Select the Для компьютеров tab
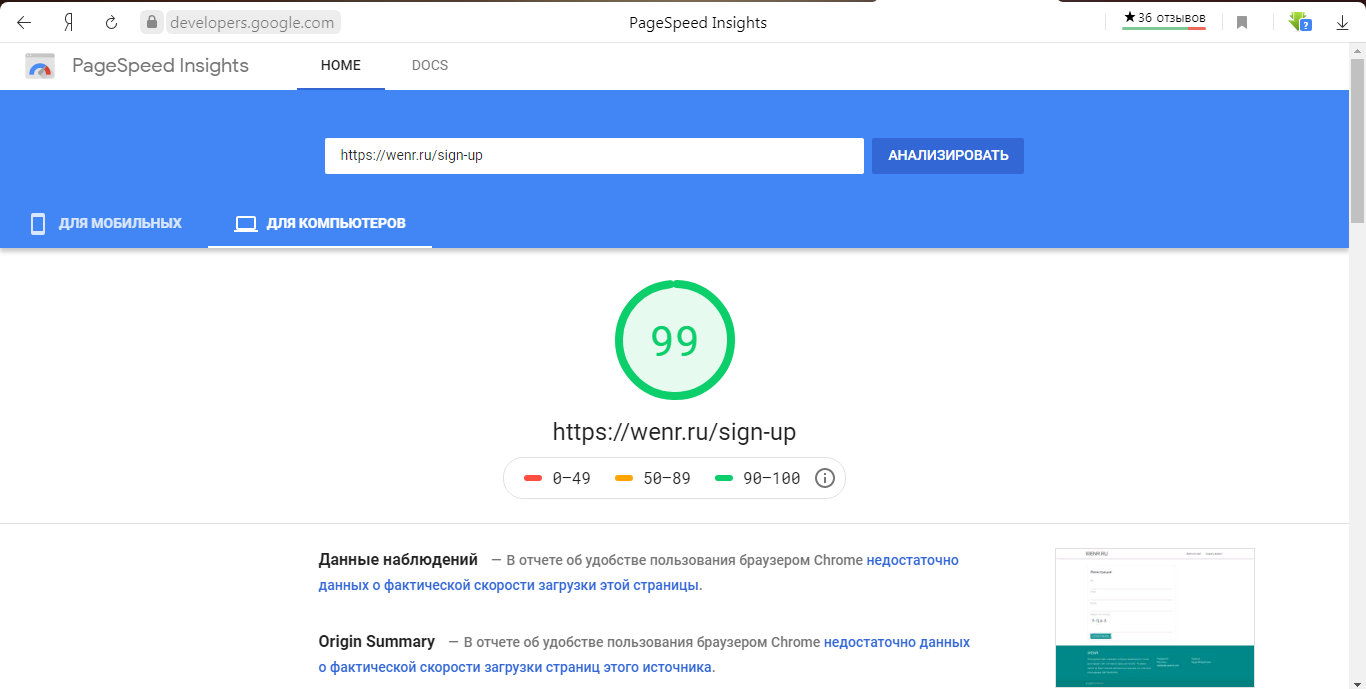 (320, 223)
